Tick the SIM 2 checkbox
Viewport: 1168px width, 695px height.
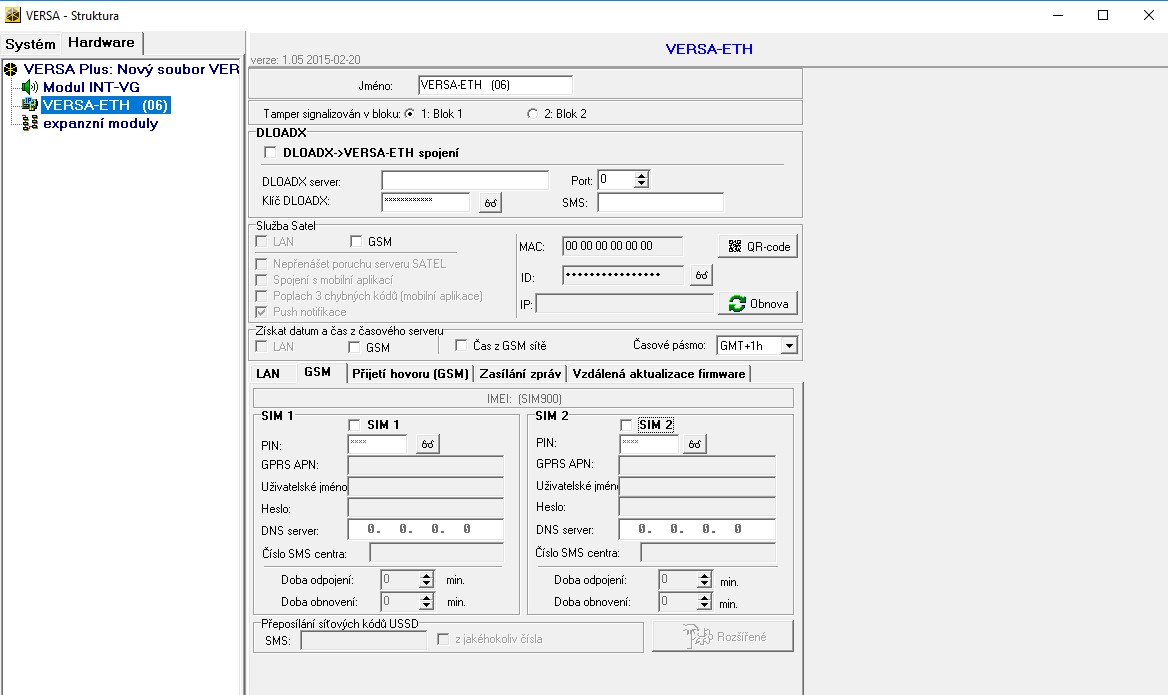(x=626, y=425)
